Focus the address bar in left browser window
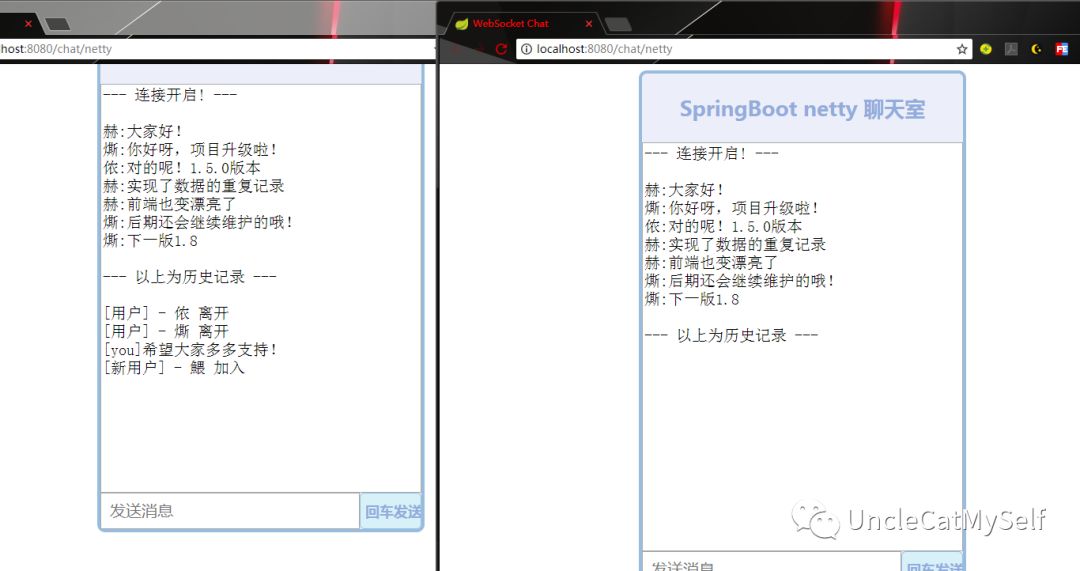 [x=217, y=49]
